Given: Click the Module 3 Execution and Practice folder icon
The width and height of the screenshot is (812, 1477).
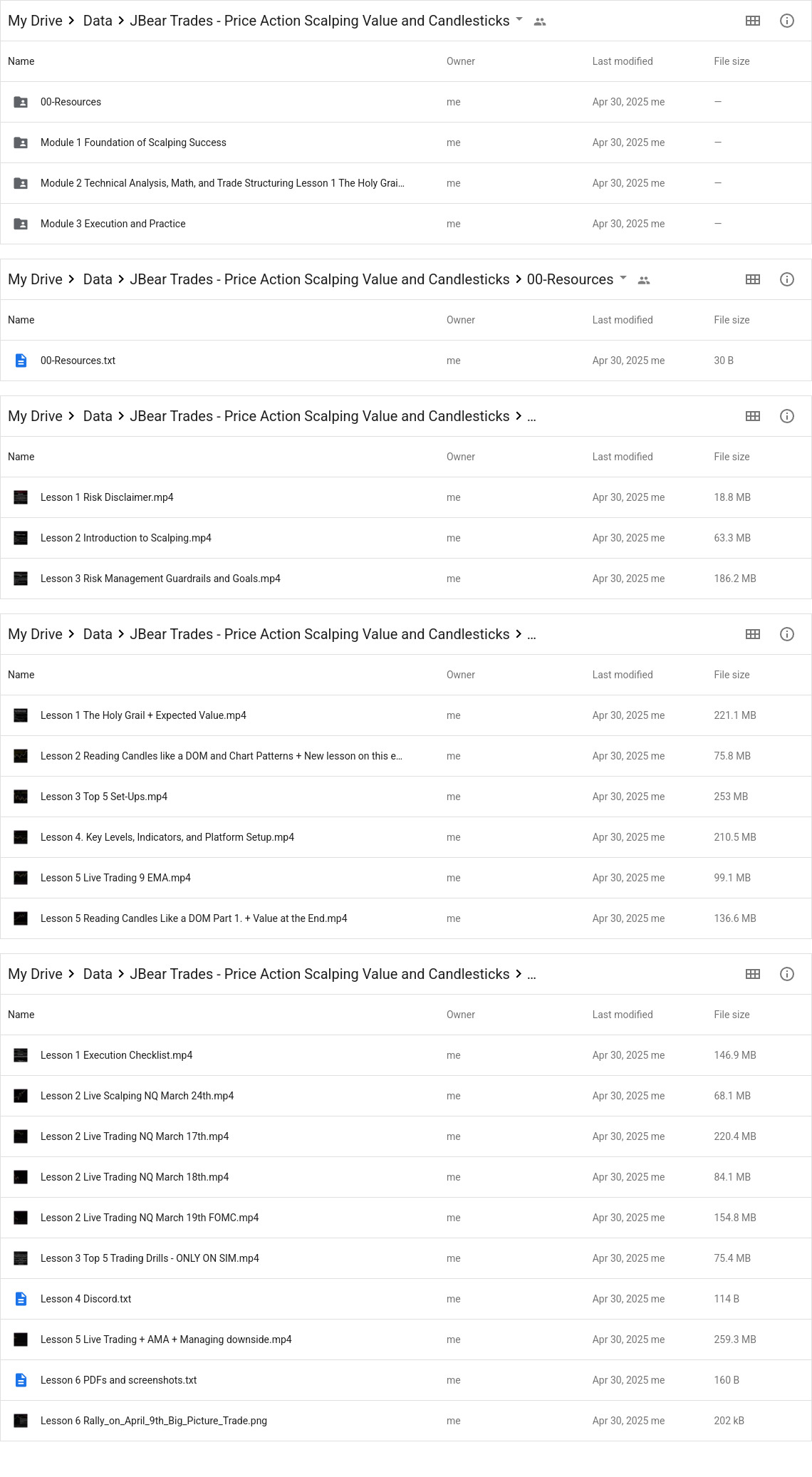Looking at the screenshot, I should coord(21,224).
